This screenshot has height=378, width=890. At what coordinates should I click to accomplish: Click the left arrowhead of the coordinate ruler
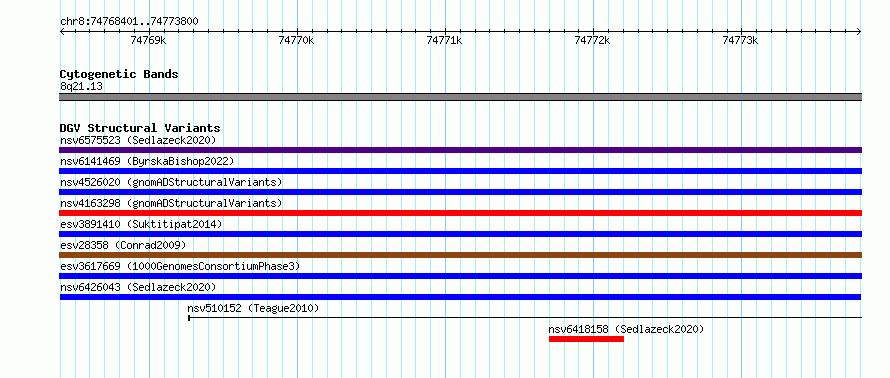tap(62, 31)
